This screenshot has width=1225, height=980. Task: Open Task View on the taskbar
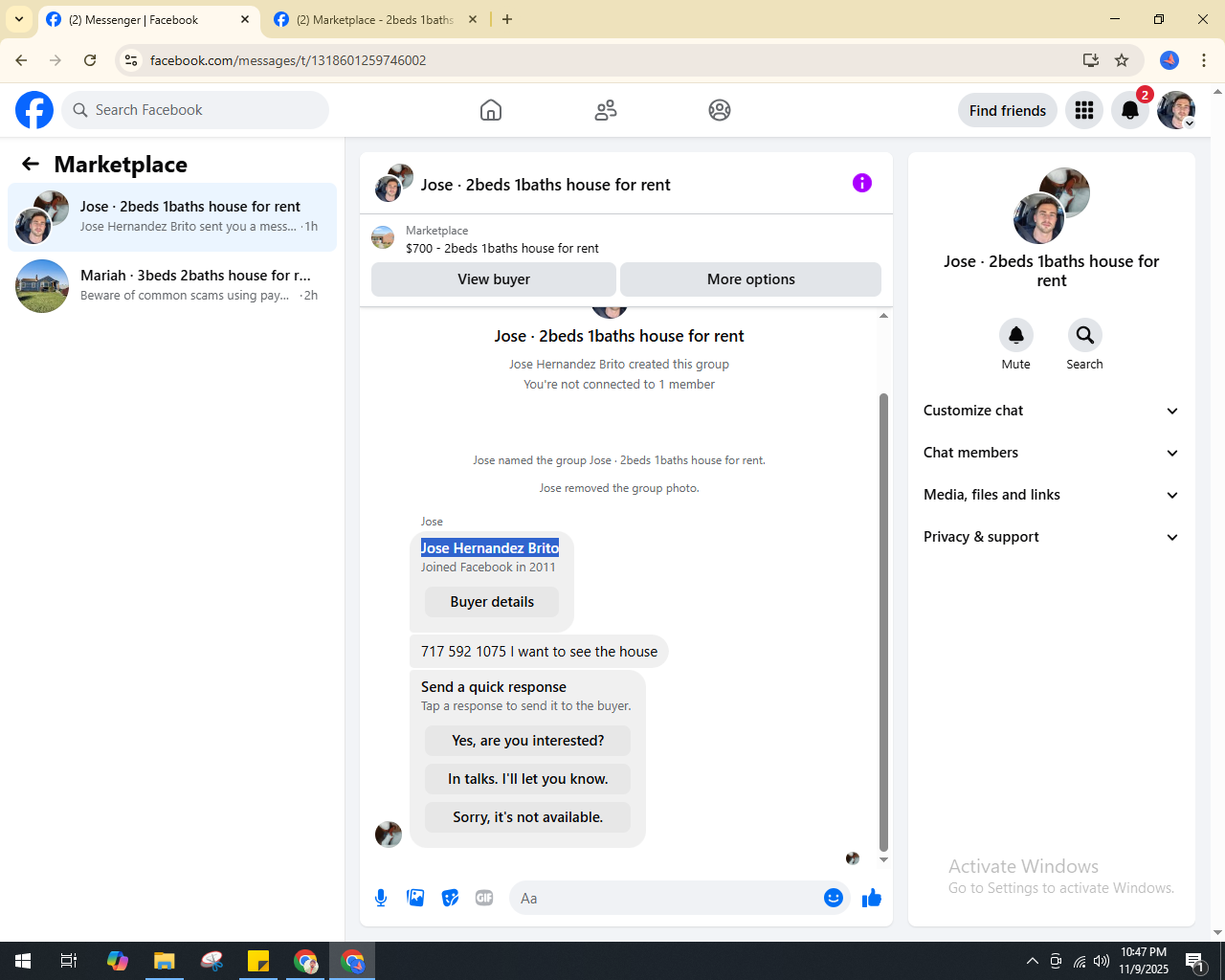pos(69,961)
